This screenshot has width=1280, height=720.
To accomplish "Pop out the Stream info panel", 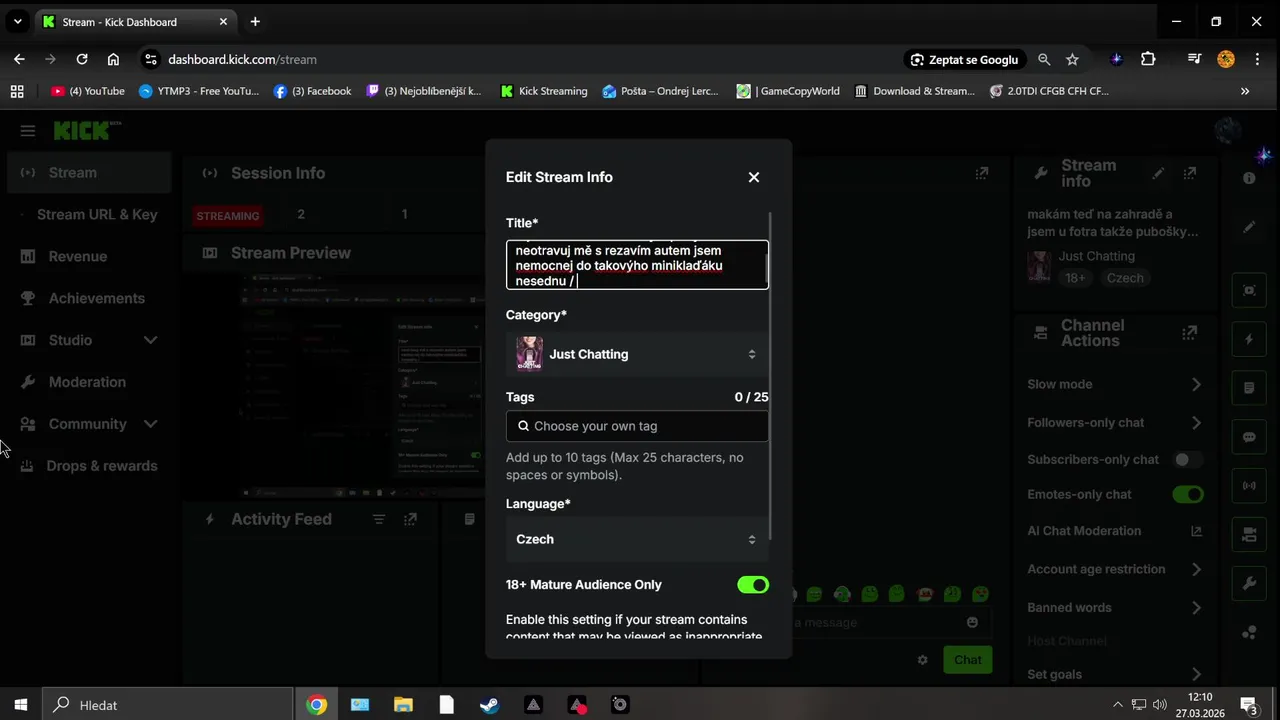I will point(1190,173).
